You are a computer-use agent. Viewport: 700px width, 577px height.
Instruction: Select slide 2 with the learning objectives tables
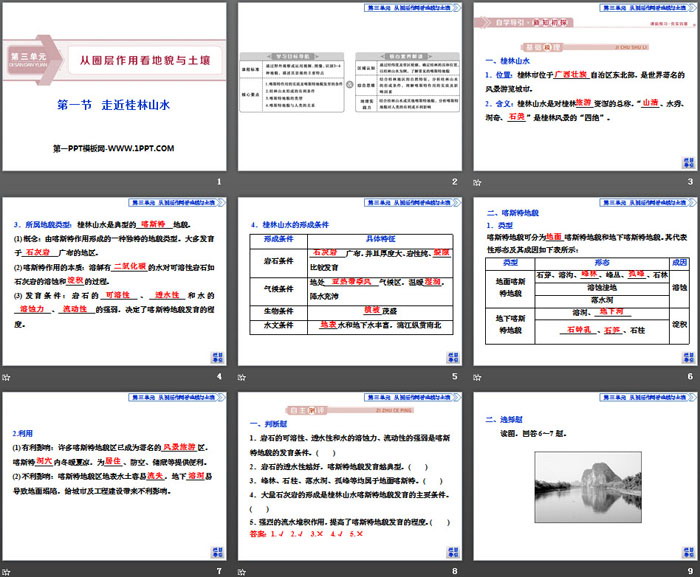click(349, 88)
